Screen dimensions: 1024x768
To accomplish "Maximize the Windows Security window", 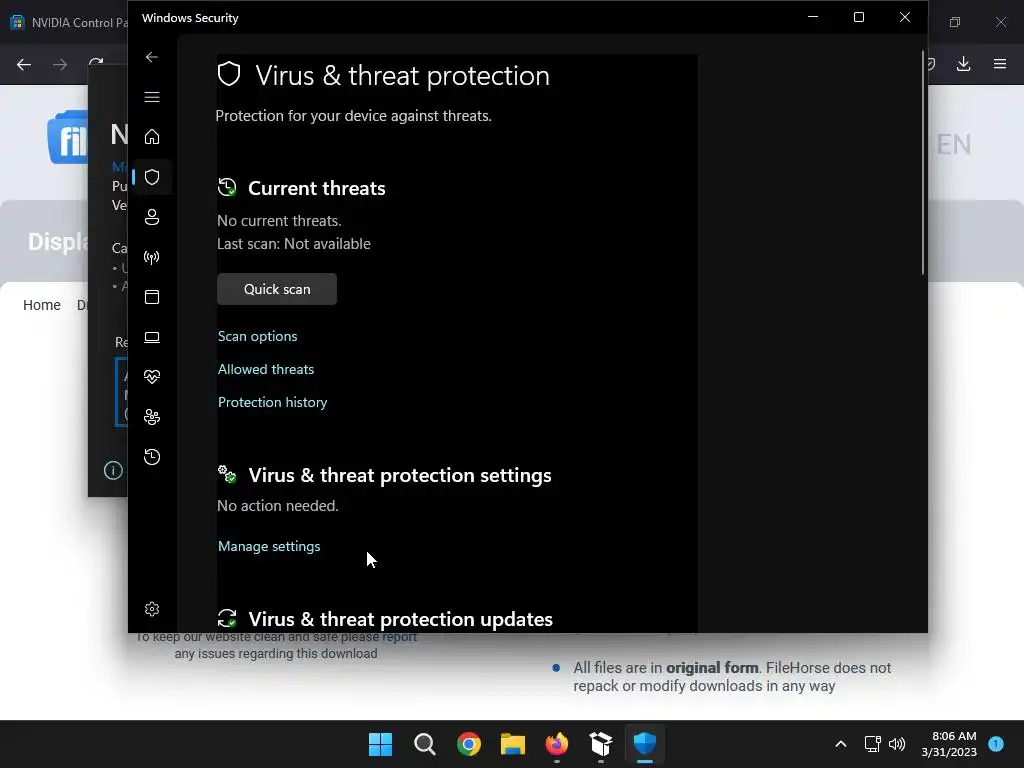I will pyautogui.click(x=859, y=18).
